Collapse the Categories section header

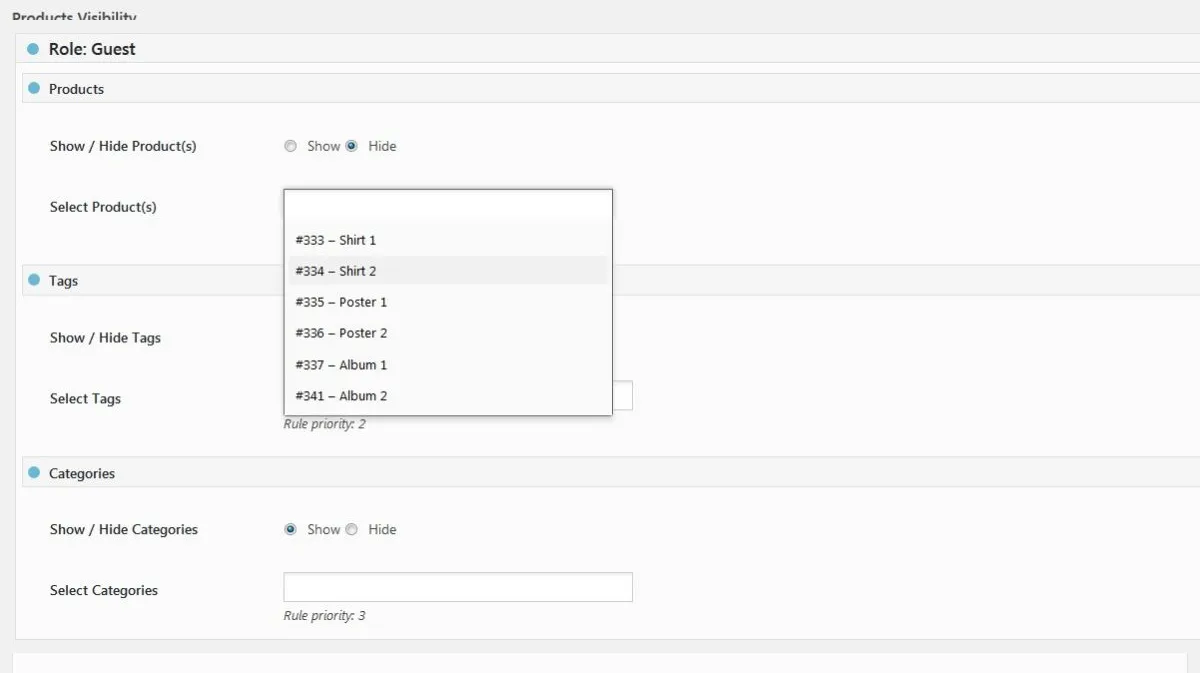point(611,472)
